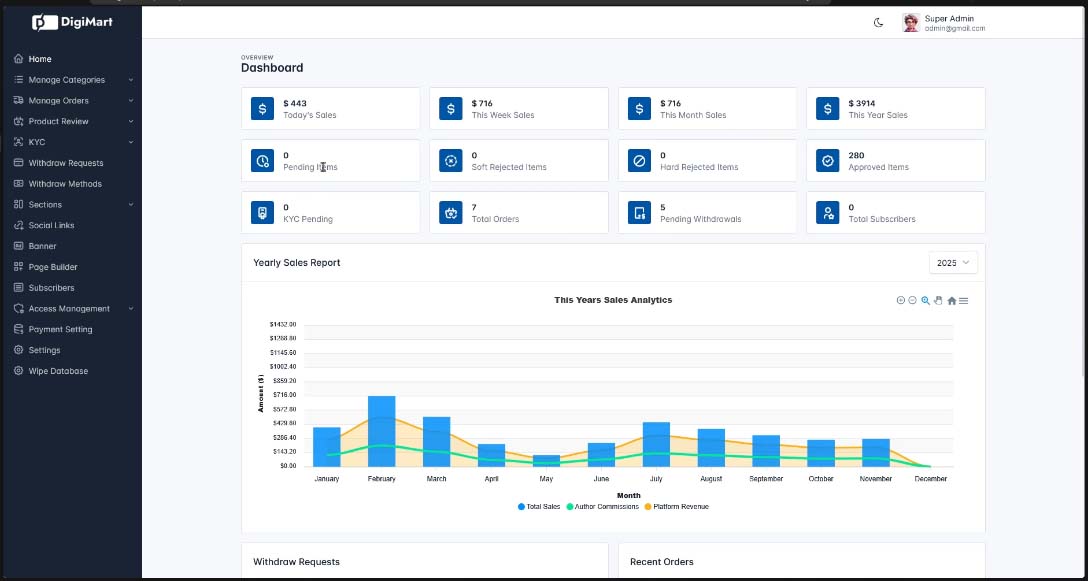Screen dimensions: 1088x581
Task: Reset chart zoom with the home icon
Action: (951, 300)
